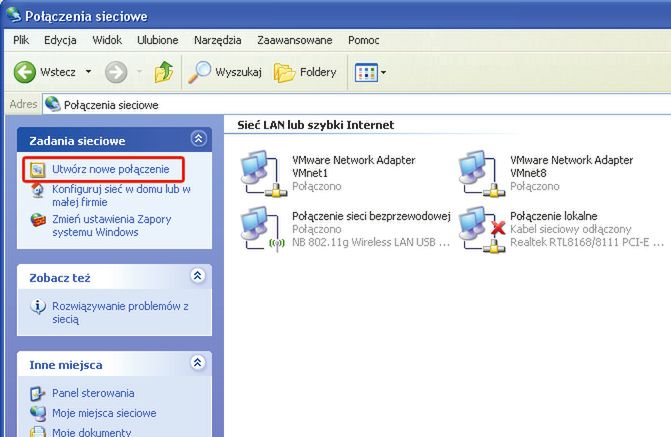Click the Kabel sieciowy odłączony status
This screenshot has width=671, height=437.
[x=570, y=229]
